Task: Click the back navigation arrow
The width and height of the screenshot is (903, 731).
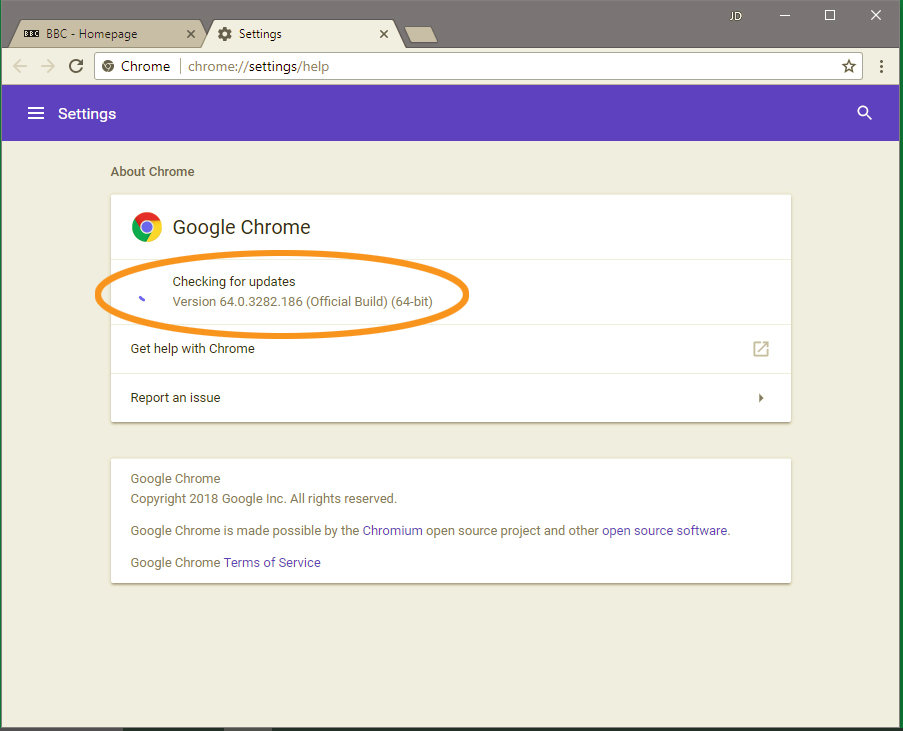Action: tap(19, 66)
